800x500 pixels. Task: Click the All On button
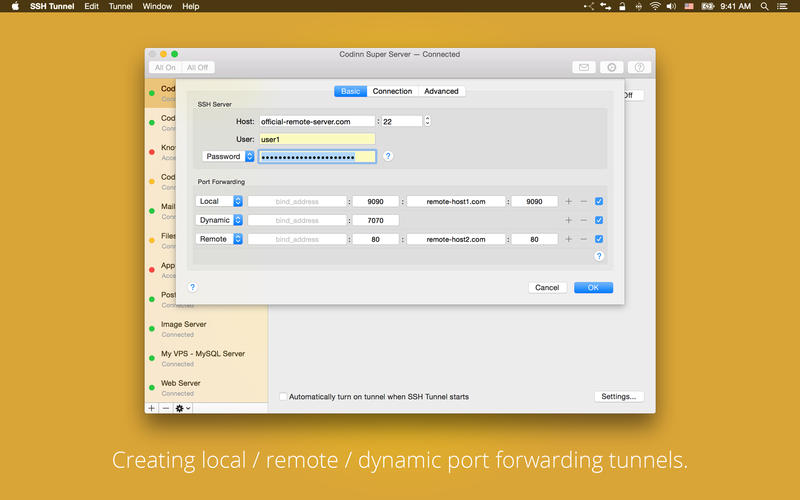[x=165, y=67]
